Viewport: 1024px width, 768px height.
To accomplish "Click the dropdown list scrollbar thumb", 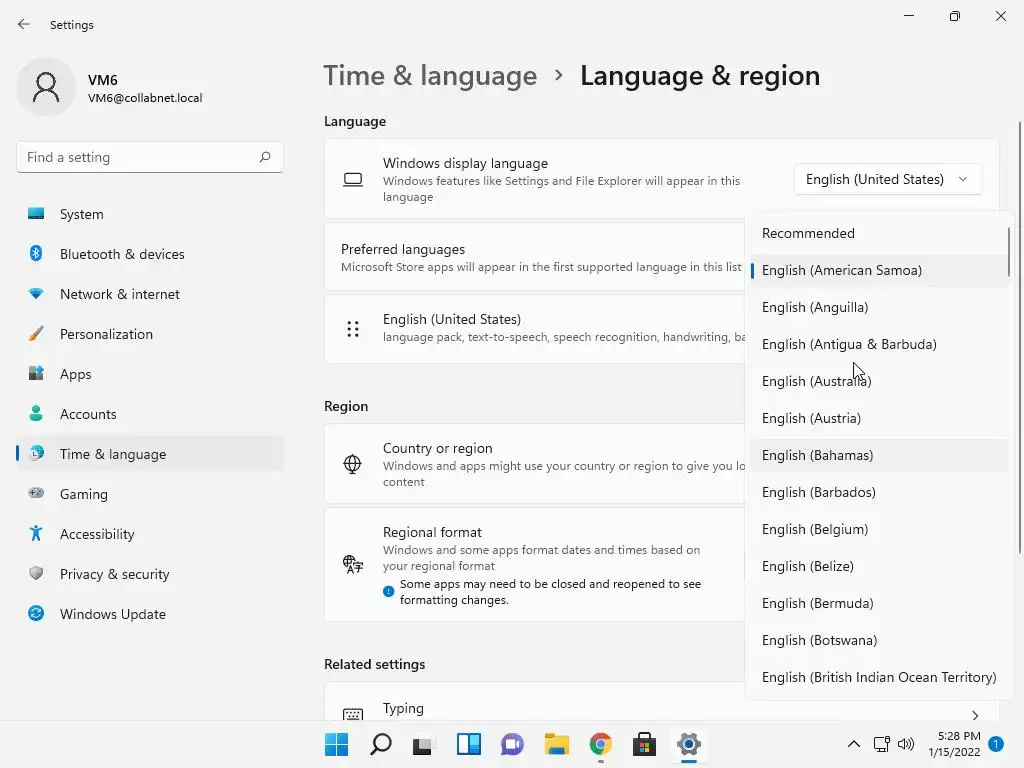I will 1008,251.
